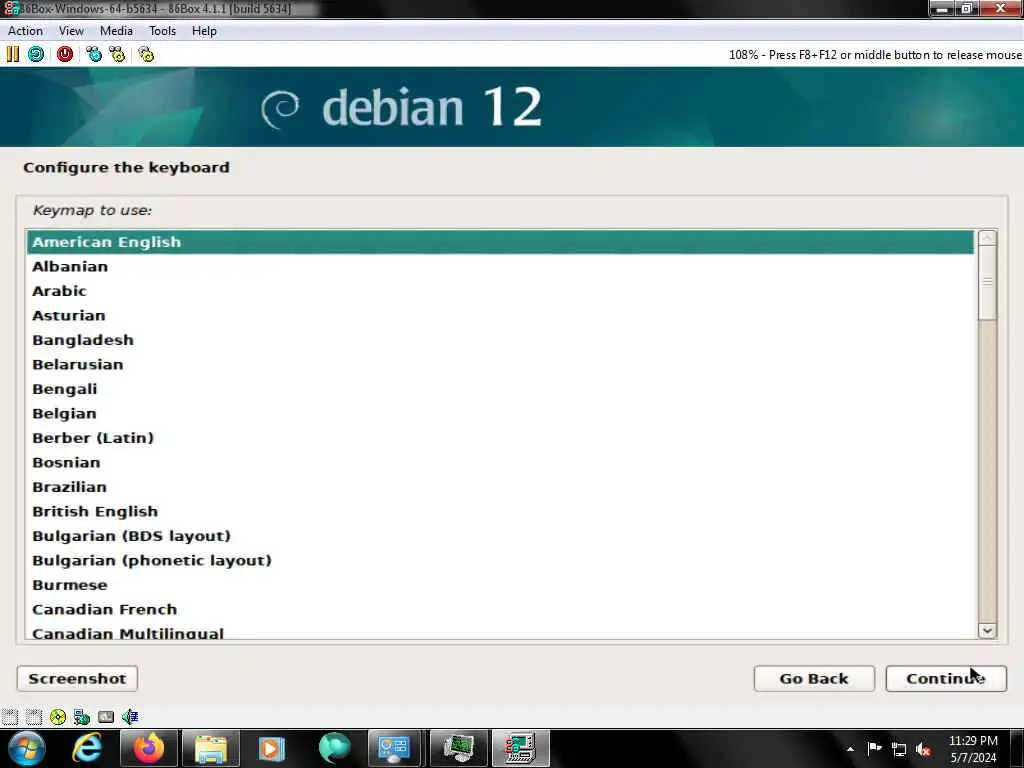Select Bengali keymap

(500, 389)
